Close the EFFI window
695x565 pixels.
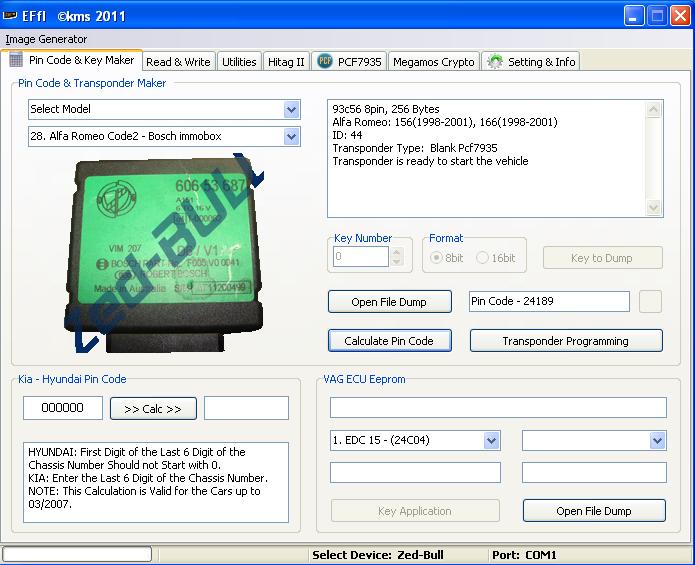(680, 16)
